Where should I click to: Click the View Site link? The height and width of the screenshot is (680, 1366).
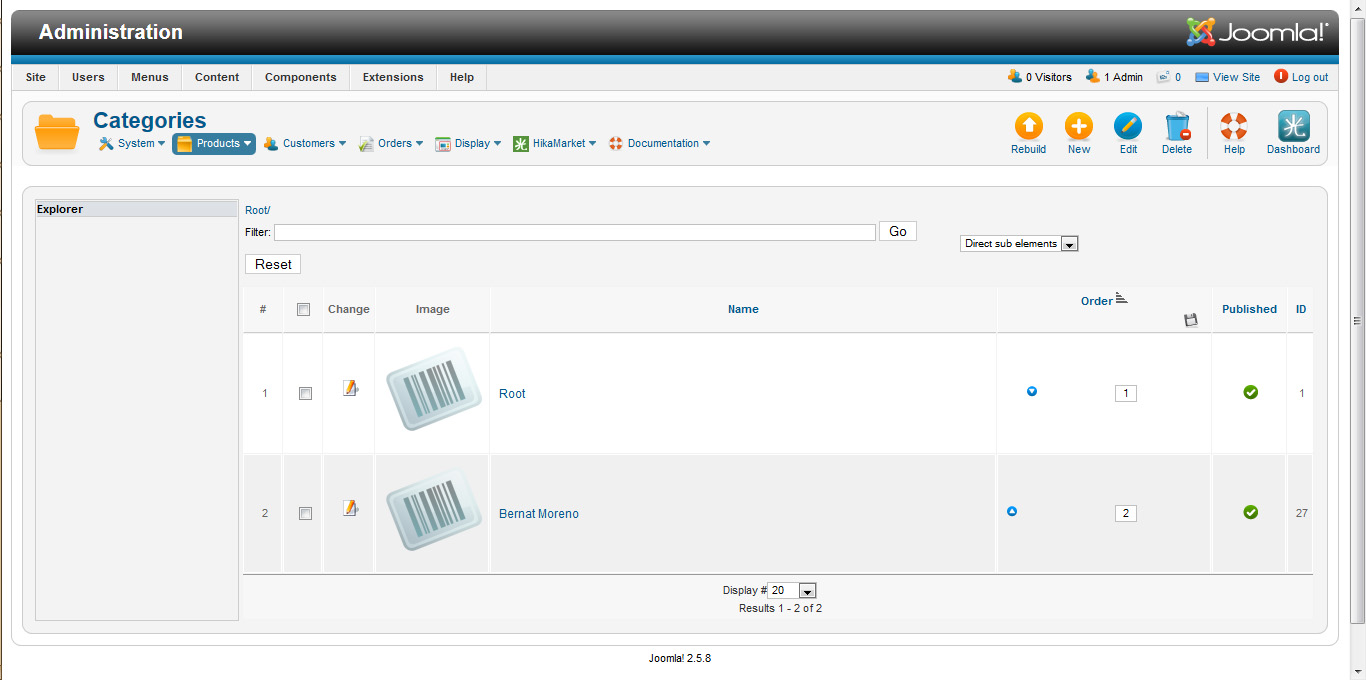click(x=1228, y=77)
